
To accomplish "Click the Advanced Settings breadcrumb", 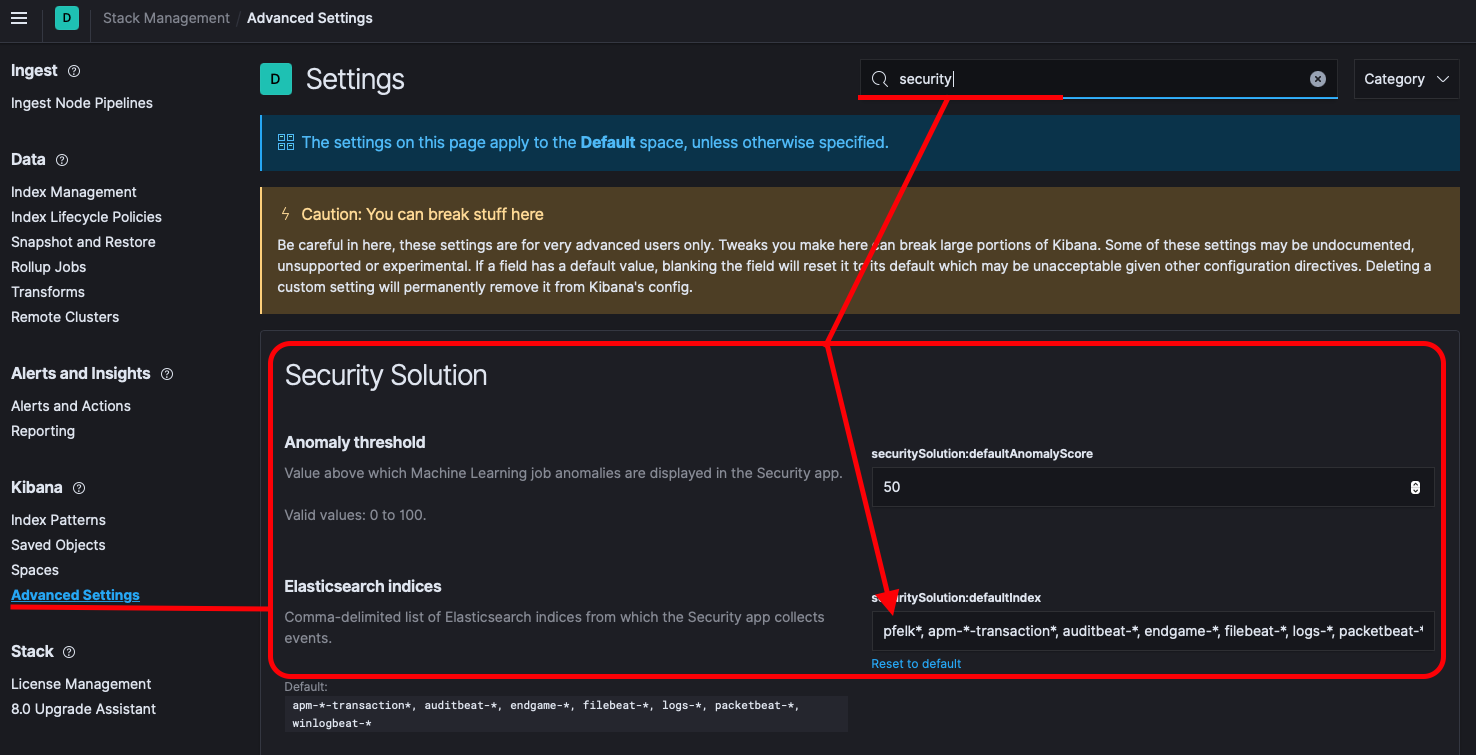I will click(x=310, y=18).
